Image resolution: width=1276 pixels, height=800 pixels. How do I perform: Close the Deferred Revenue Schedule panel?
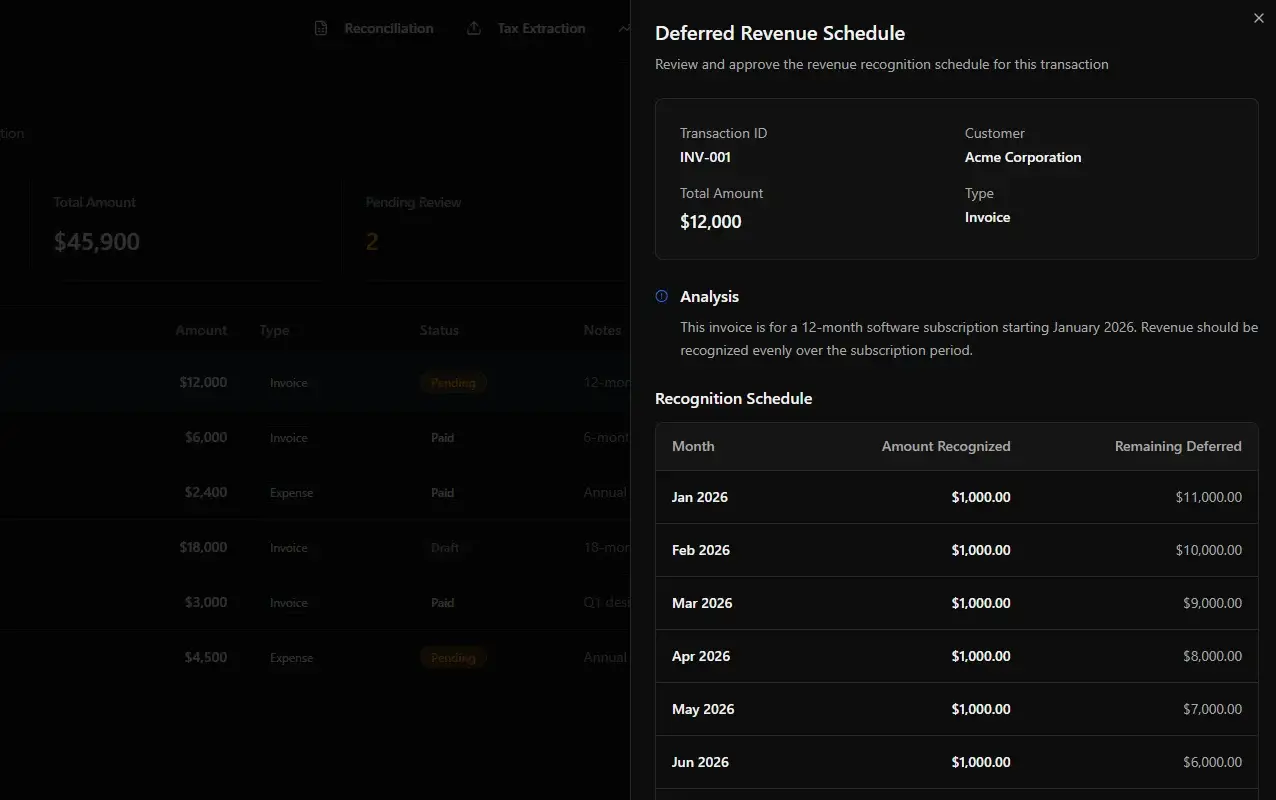pos(1258,18)
